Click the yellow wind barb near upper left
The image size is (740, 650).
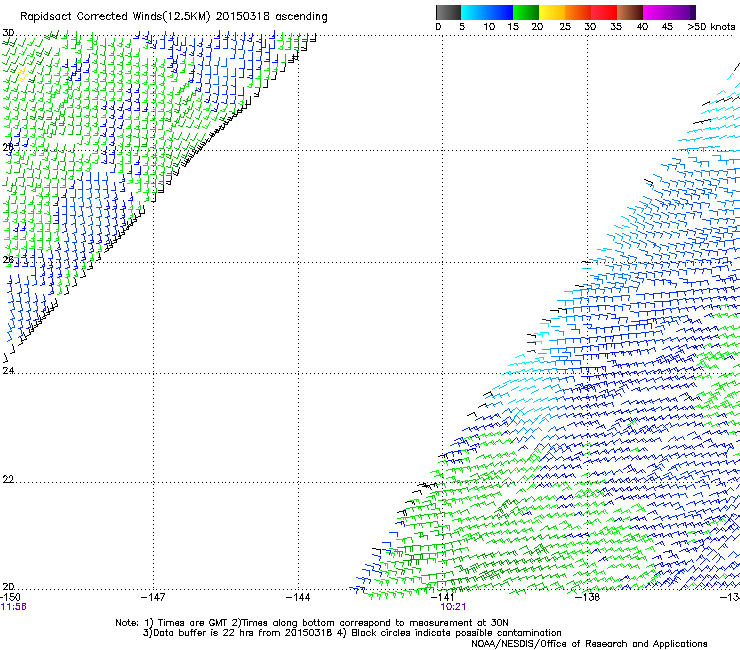(22, 75)
